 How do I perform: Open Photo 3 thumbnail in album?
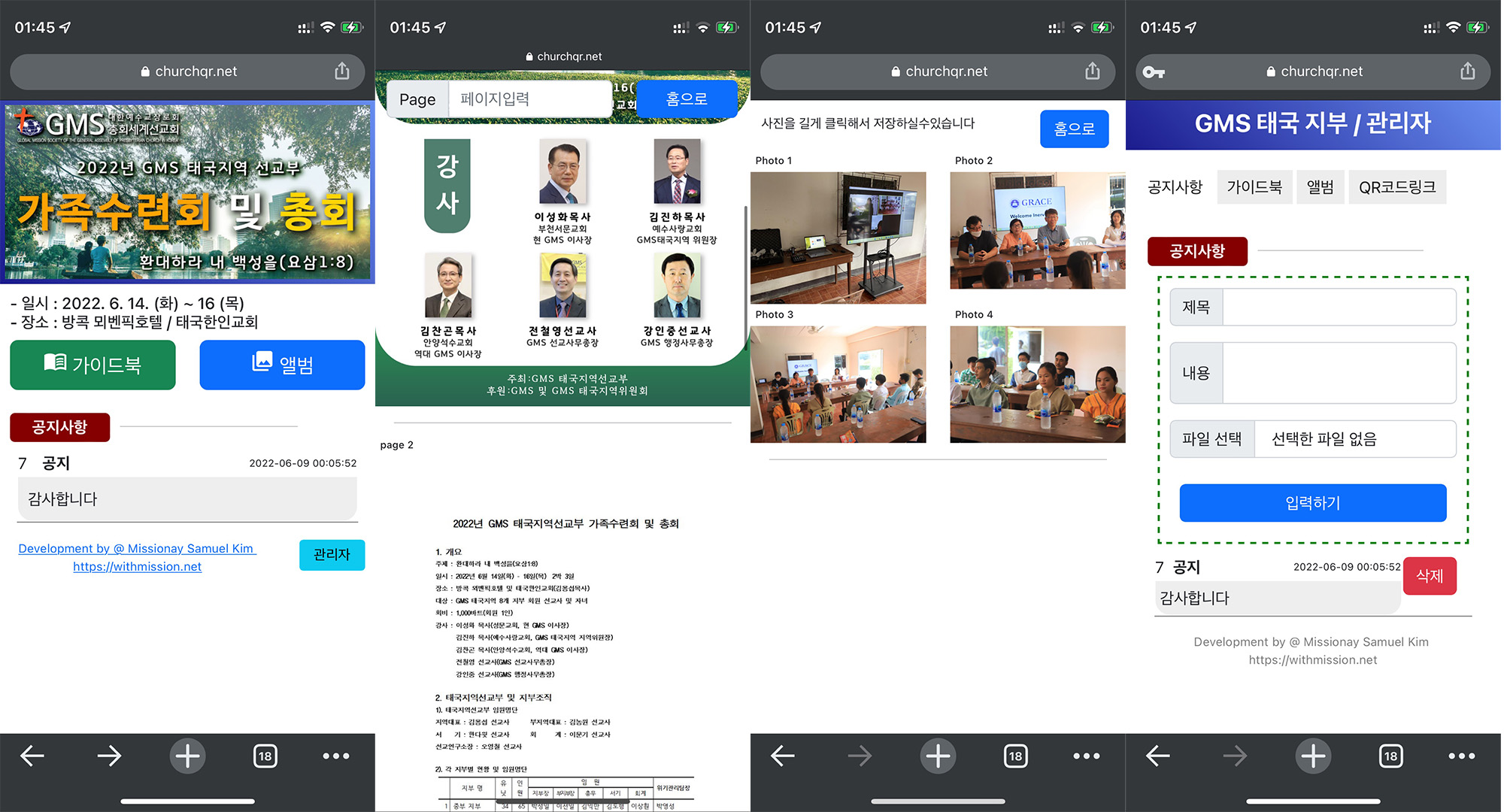tap(838, 384)
